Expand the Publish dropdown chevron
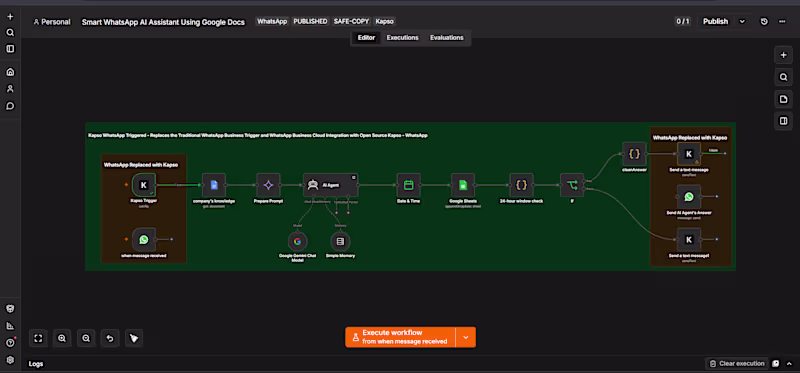 pyautogui.click(x=742, y=21)
